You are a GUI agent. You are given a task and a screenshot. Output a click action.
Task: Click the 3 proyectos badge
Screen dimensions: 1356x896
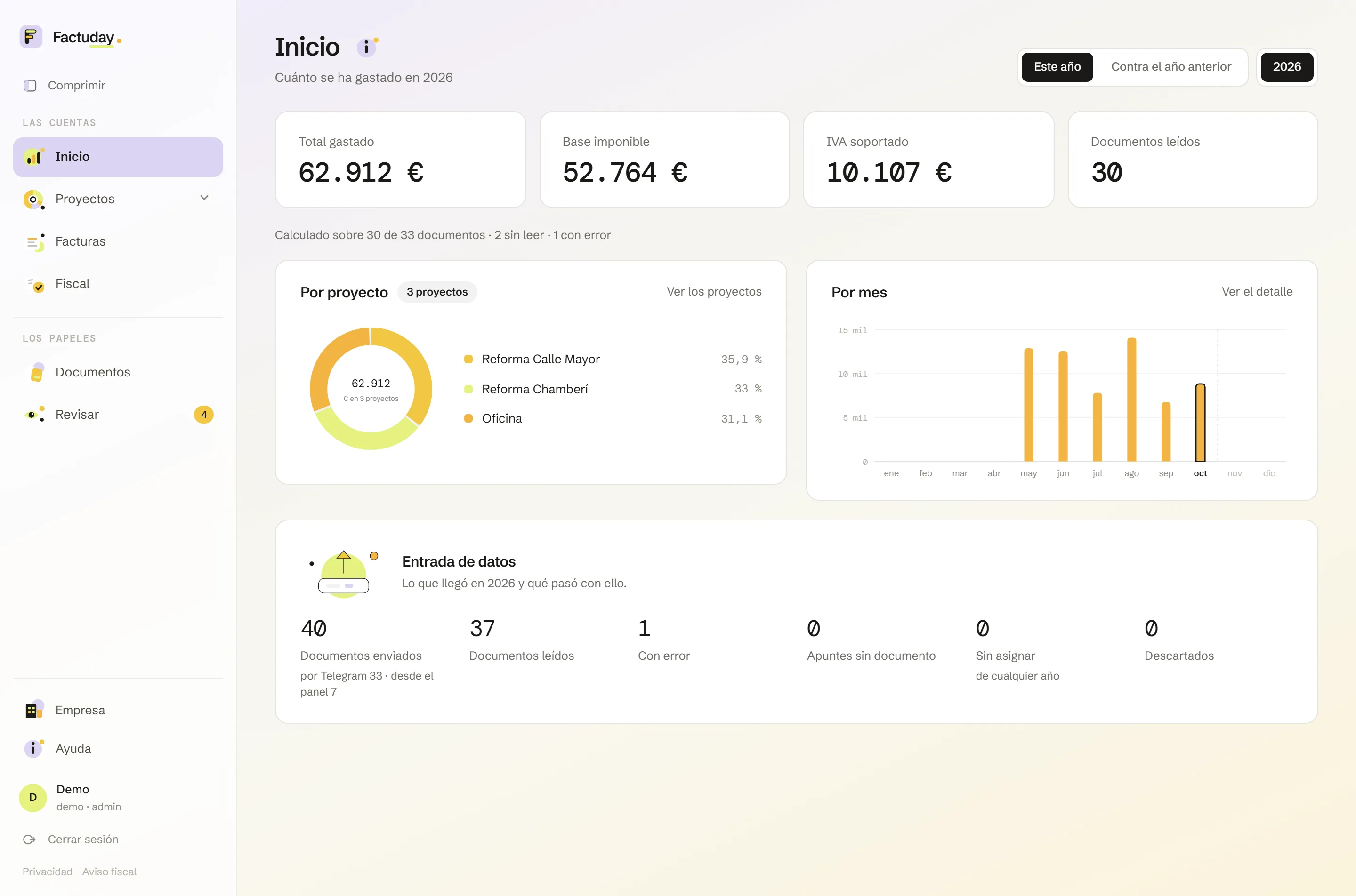[x=437, y=292]
